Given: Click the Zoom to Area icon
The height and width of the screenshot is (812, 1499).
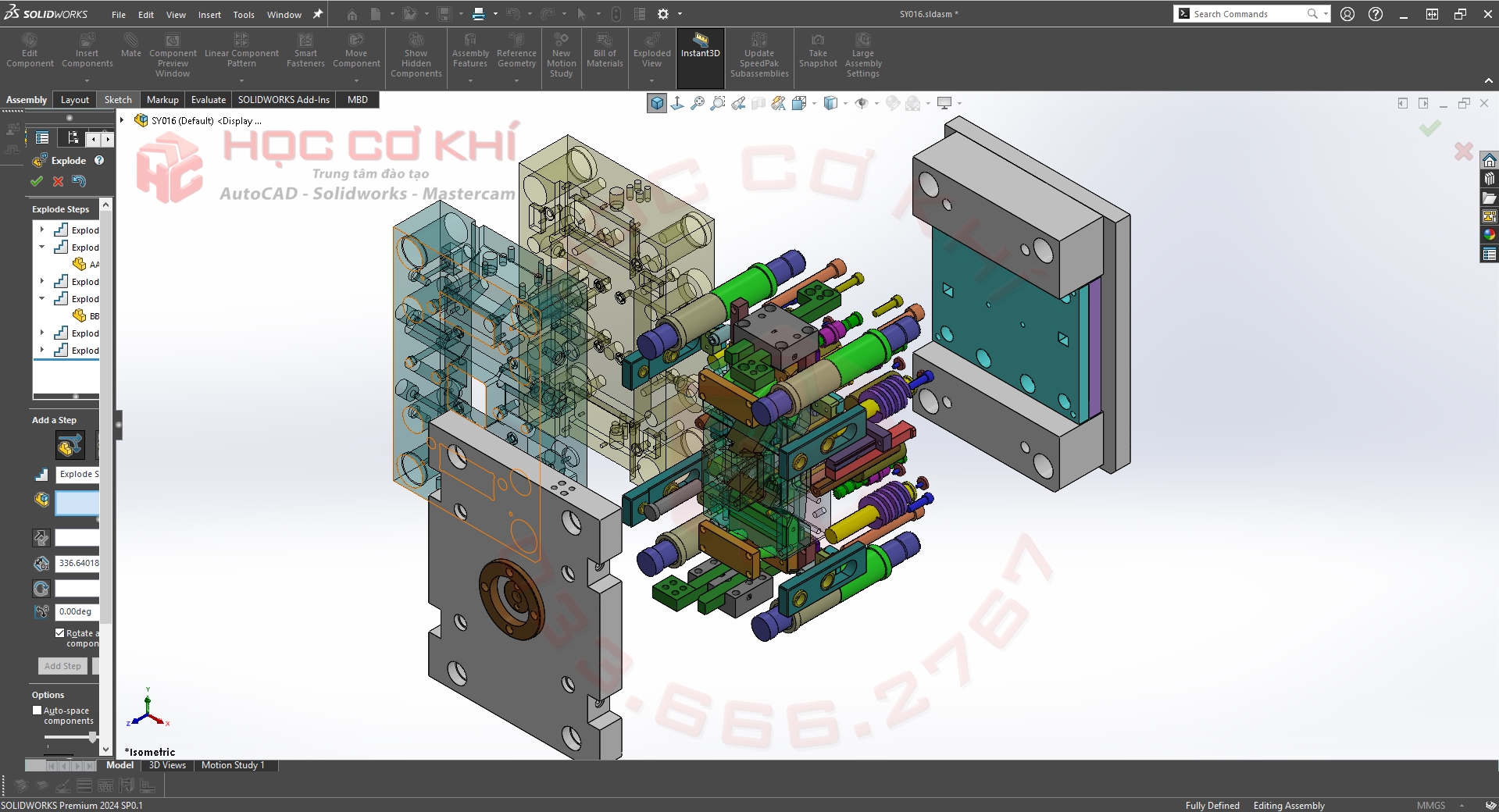Looking at the screenshot, I should tap(718, 103).
